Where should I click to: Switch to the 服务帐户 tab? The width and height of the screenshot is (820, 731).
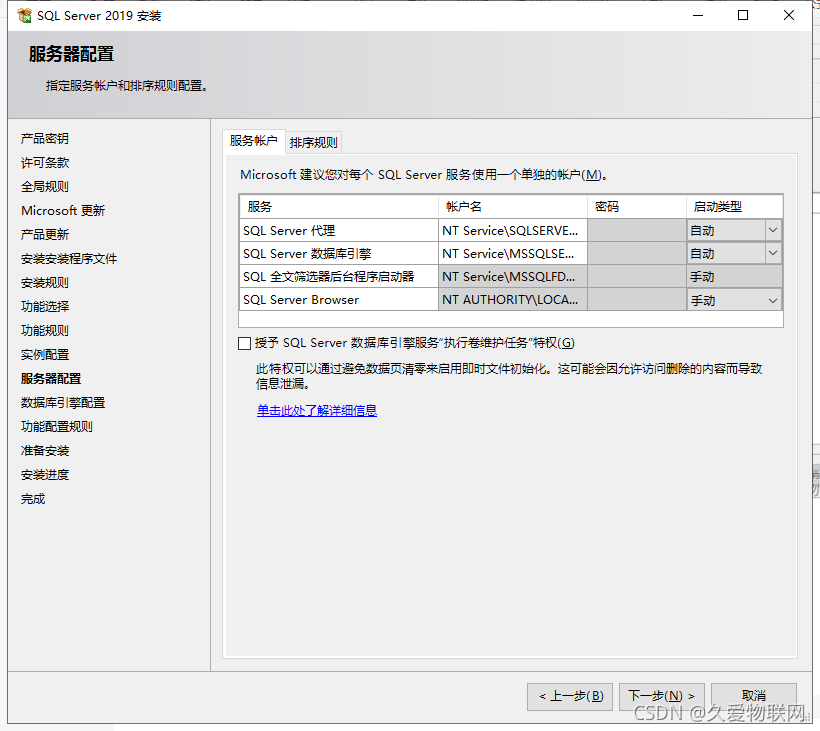[253, 141]
